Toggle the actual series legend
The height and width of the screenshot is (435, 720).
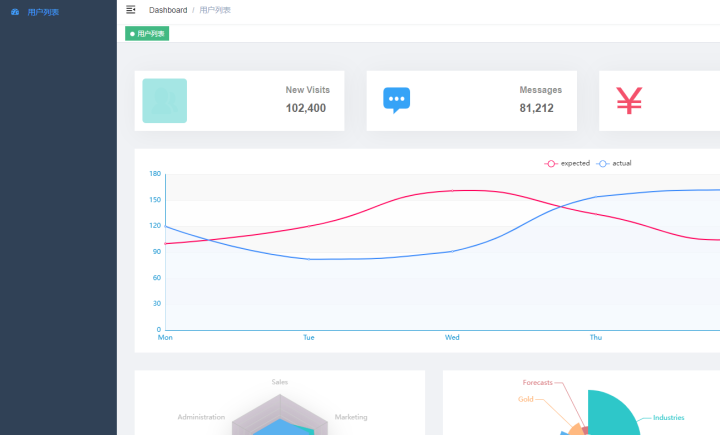click(x=614, y=164)
